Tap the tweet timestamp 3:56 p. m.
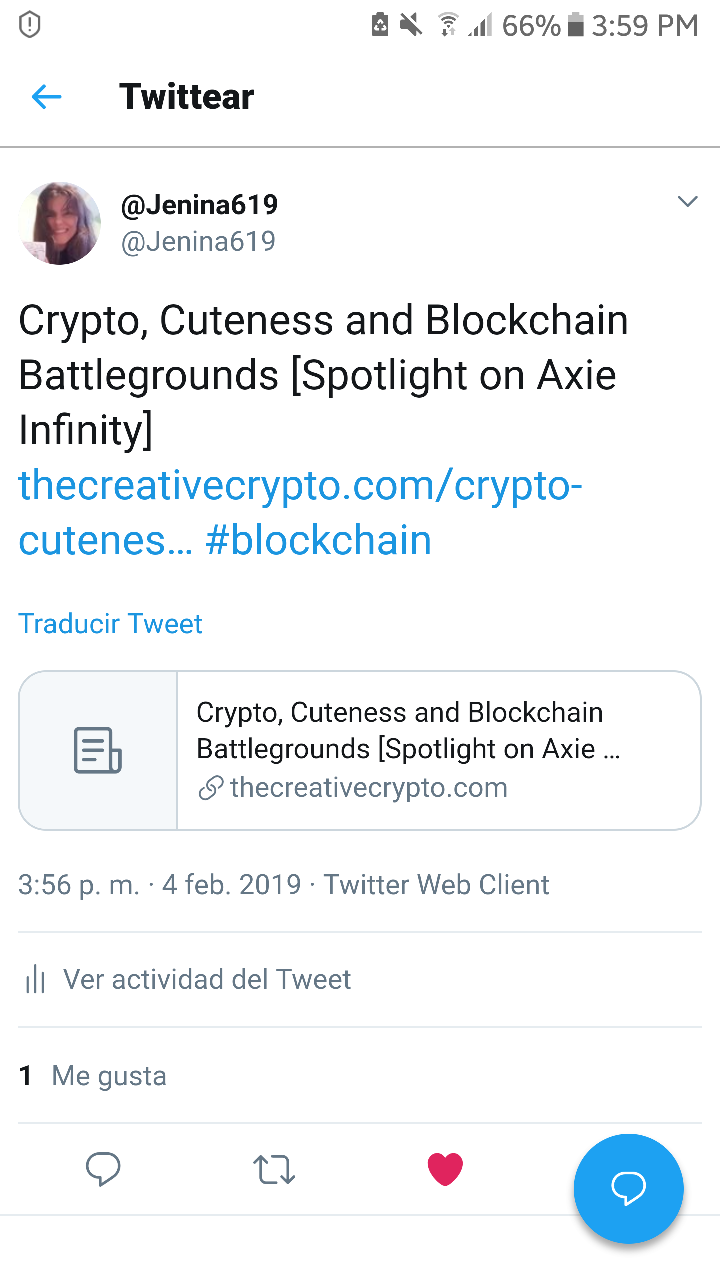The height and width of the screenshot is (1280, 720). pyautogui.click(x=79, y=885)
